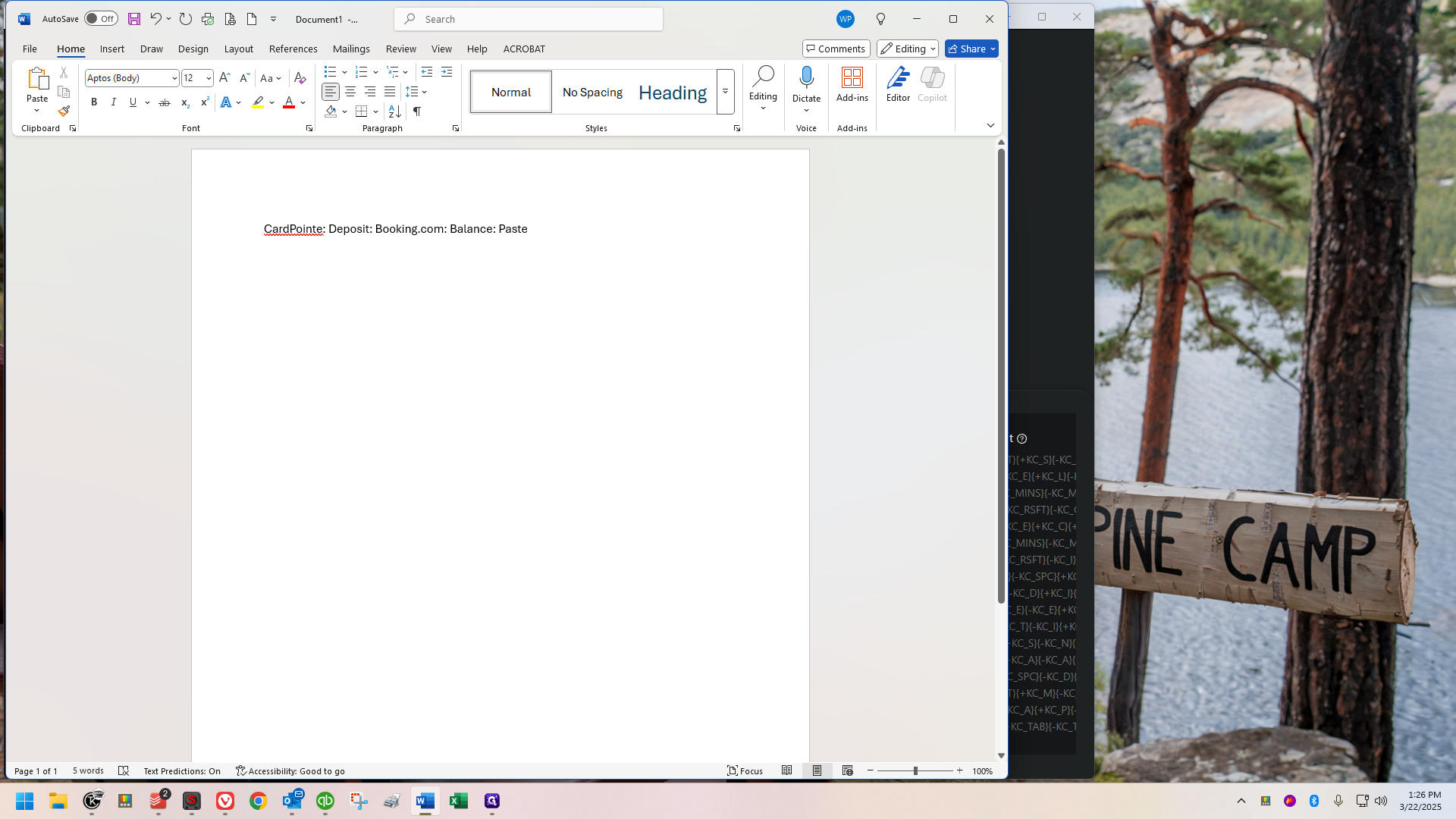Click the Clear All Formatting icon
1456x819 pixels.
coord(300,78)
